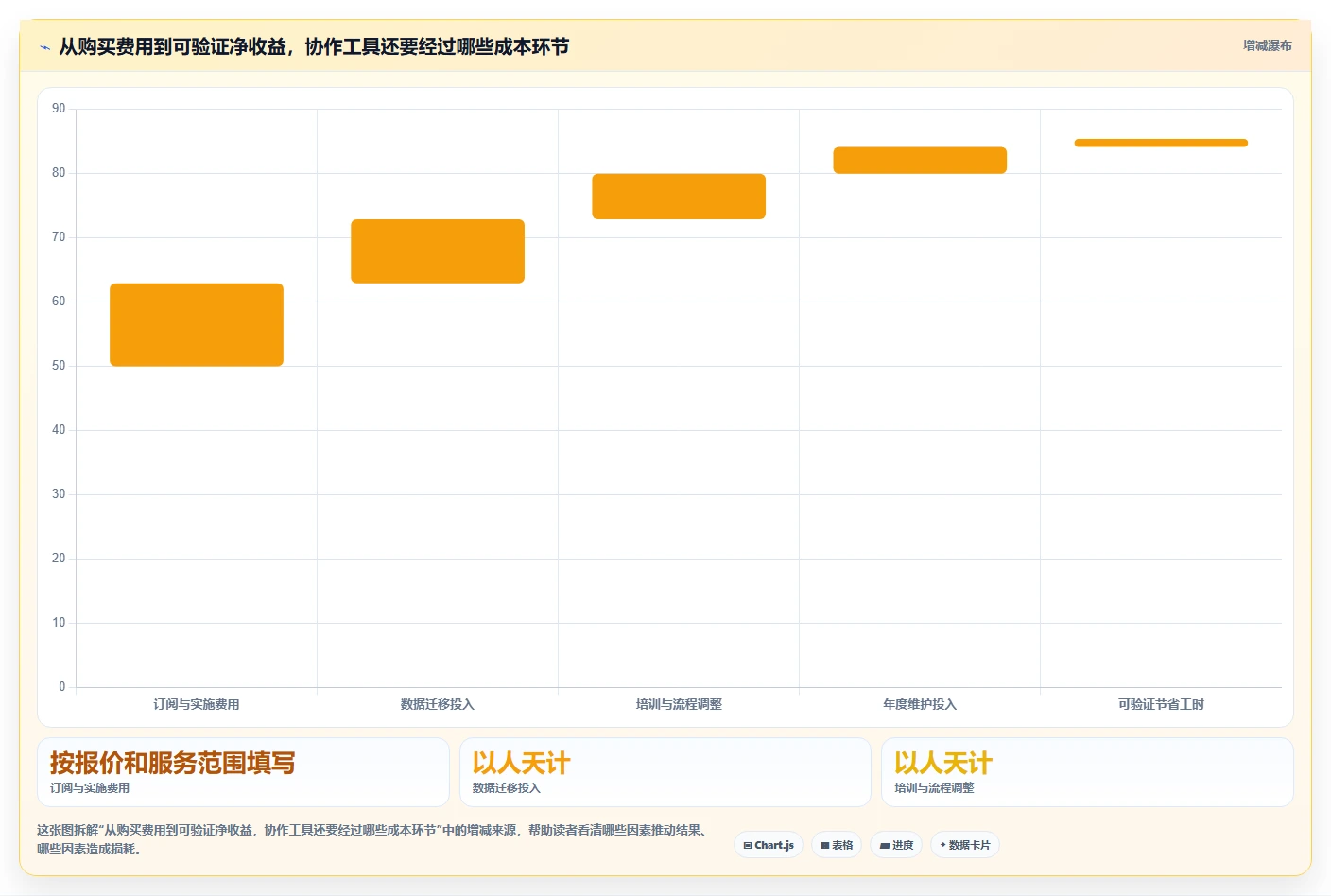Open the 以人天计 card for 培训与流程调整
Image resolution: width=1331 pixels, height=896 pixels.
pos(1087,772)
